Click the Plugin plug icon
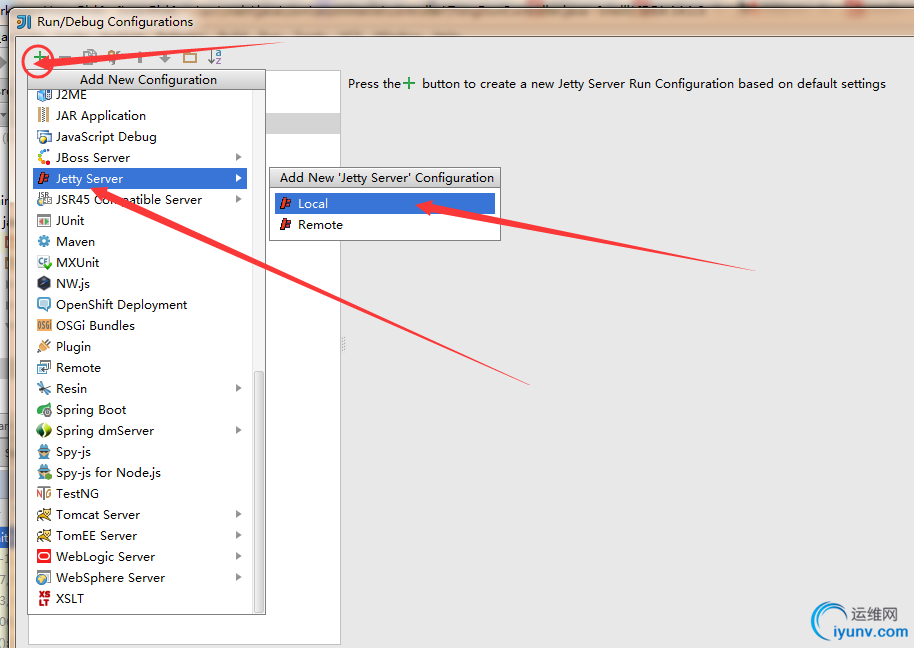Image resolution: width=914 pixels, height=648 pixels. point(44,346)
